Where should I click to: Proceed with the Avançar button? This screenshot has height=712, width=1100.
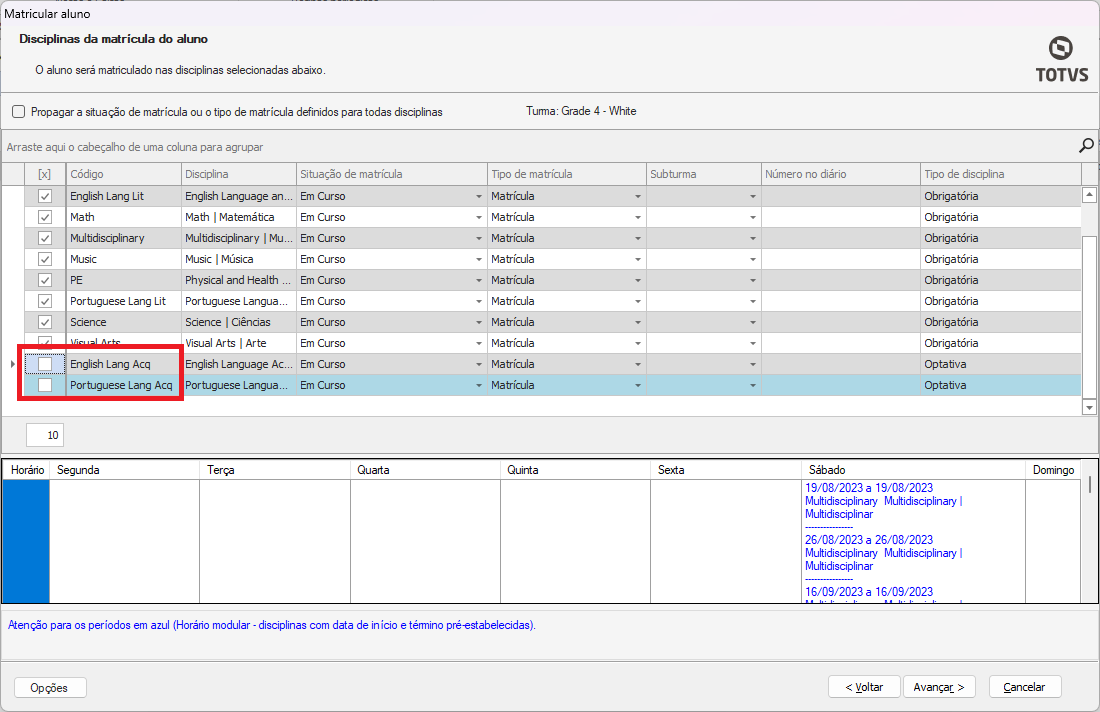[939, 687]
